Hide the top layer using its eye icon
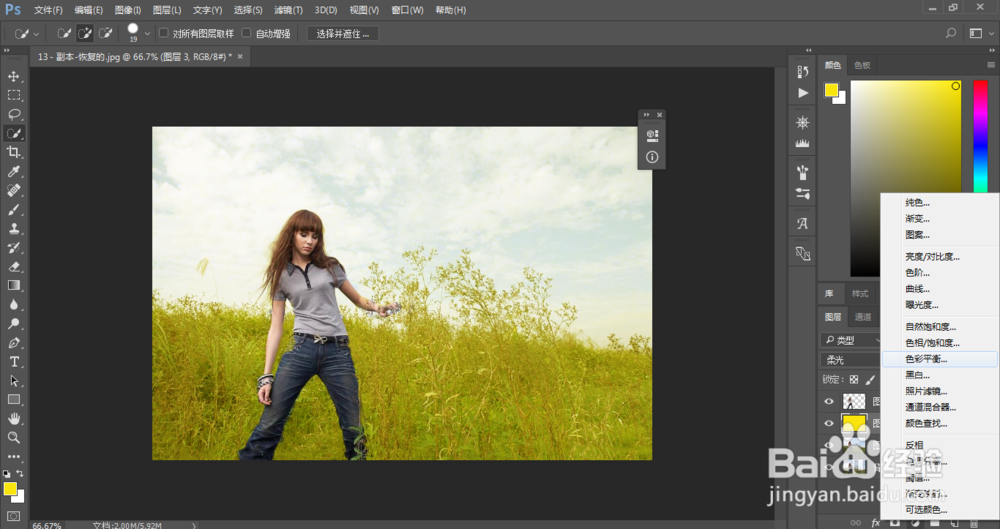The width and height of the screenshot is (1000, 529). (x=829, y=401)
